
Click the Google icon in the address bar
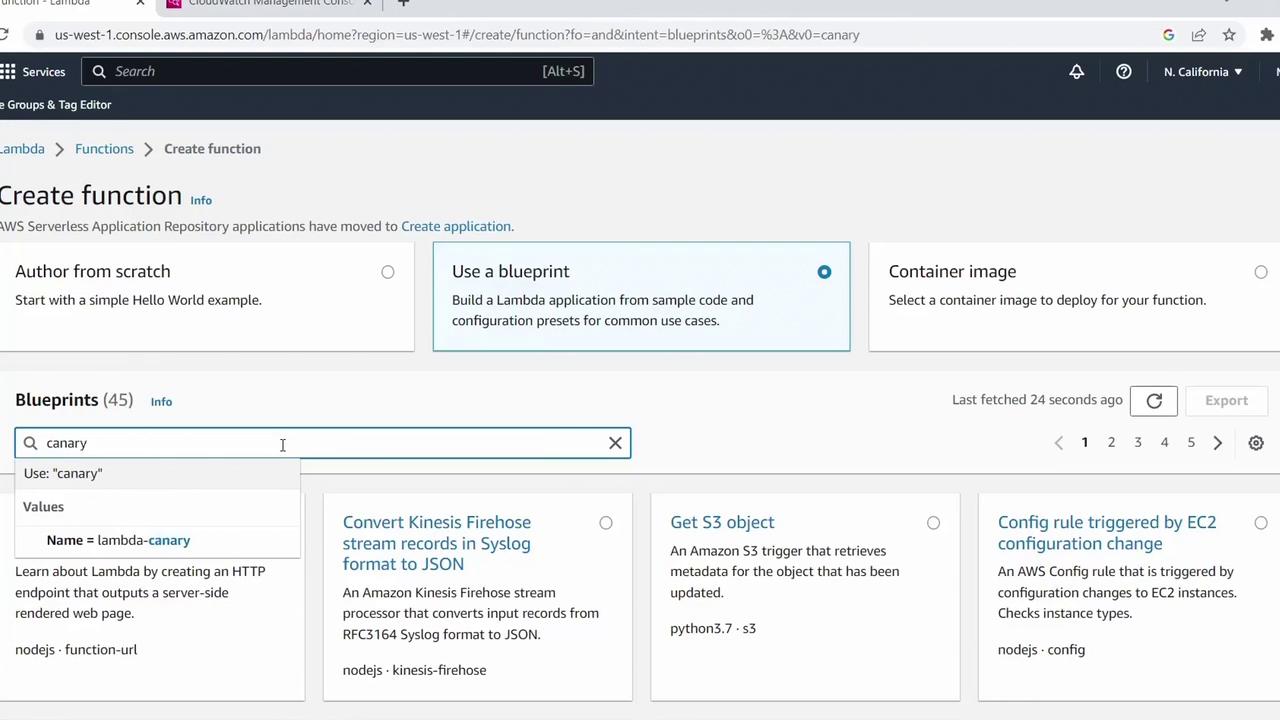[x=1168, y=35]
